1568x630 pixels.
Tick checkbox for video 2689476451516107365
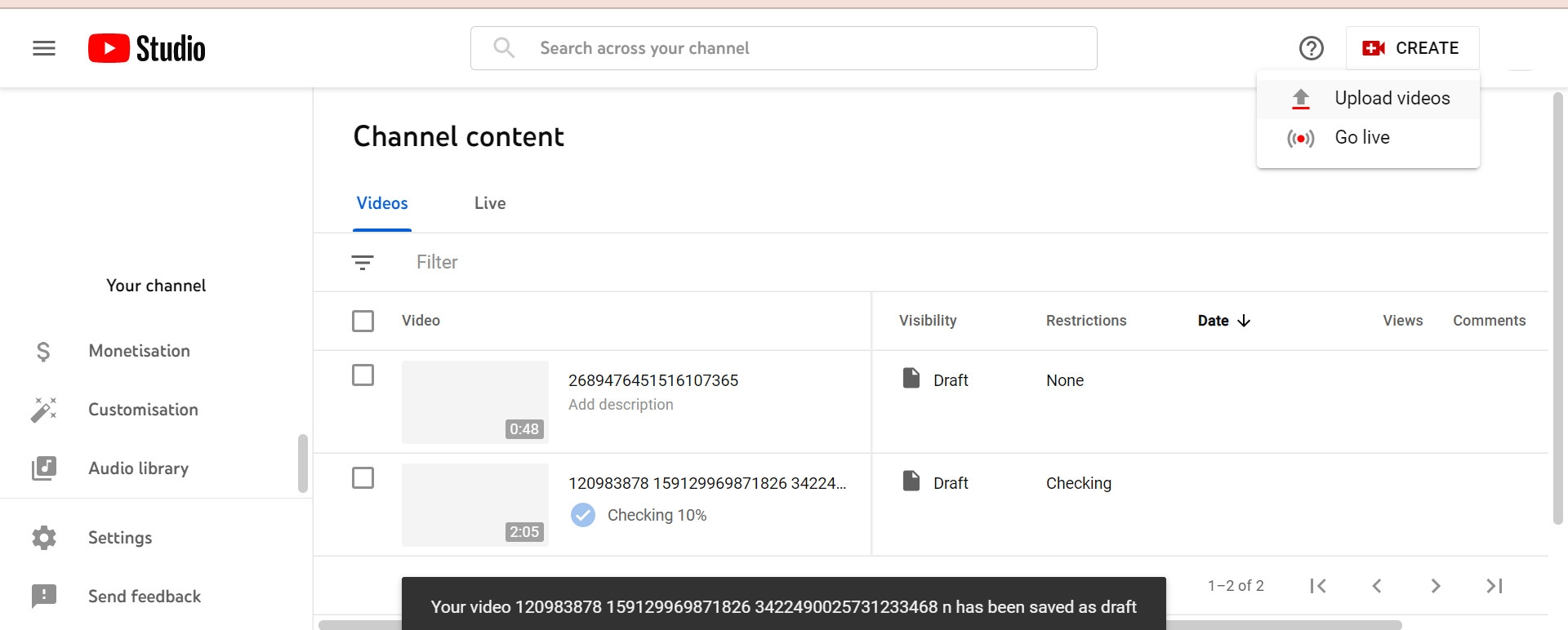(x=363, y=375)
